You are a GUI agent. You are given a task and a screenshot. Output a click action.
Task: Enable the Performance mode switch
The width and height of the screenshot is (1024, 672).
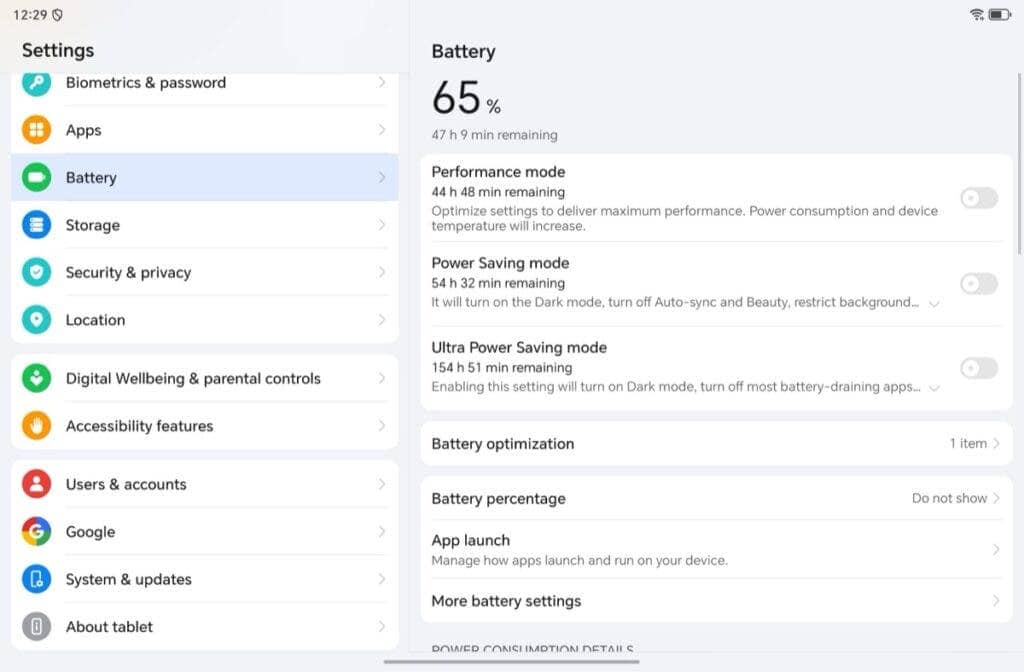pos(978,198)
